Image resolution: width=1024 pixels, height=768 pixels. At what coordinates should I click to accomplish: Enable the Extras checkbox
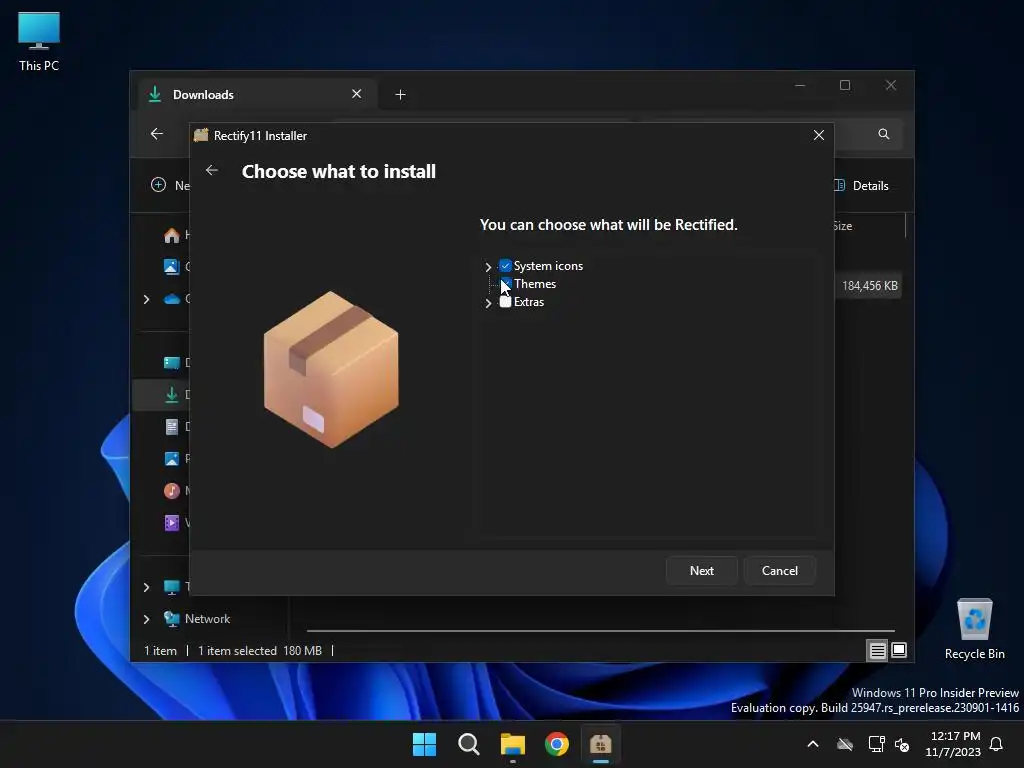(505, 302)
